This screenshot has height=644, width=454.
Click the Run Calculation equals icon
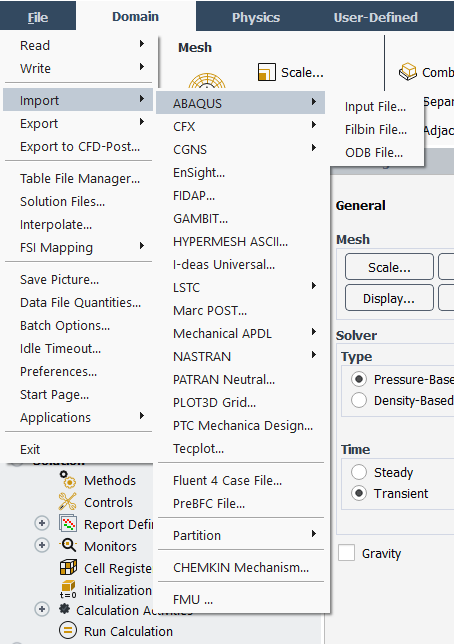(68, 630)
